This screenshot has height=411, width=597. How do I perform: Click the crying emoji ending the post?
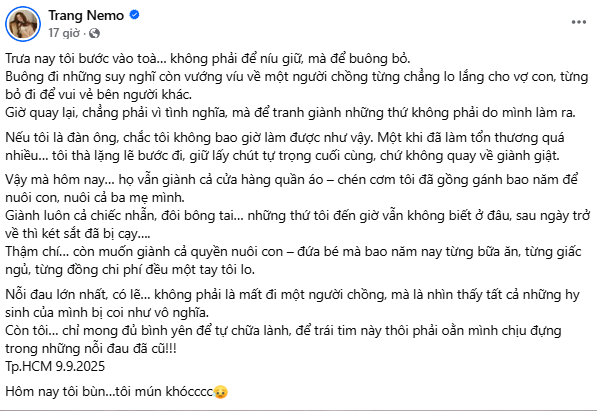point(221,392)
